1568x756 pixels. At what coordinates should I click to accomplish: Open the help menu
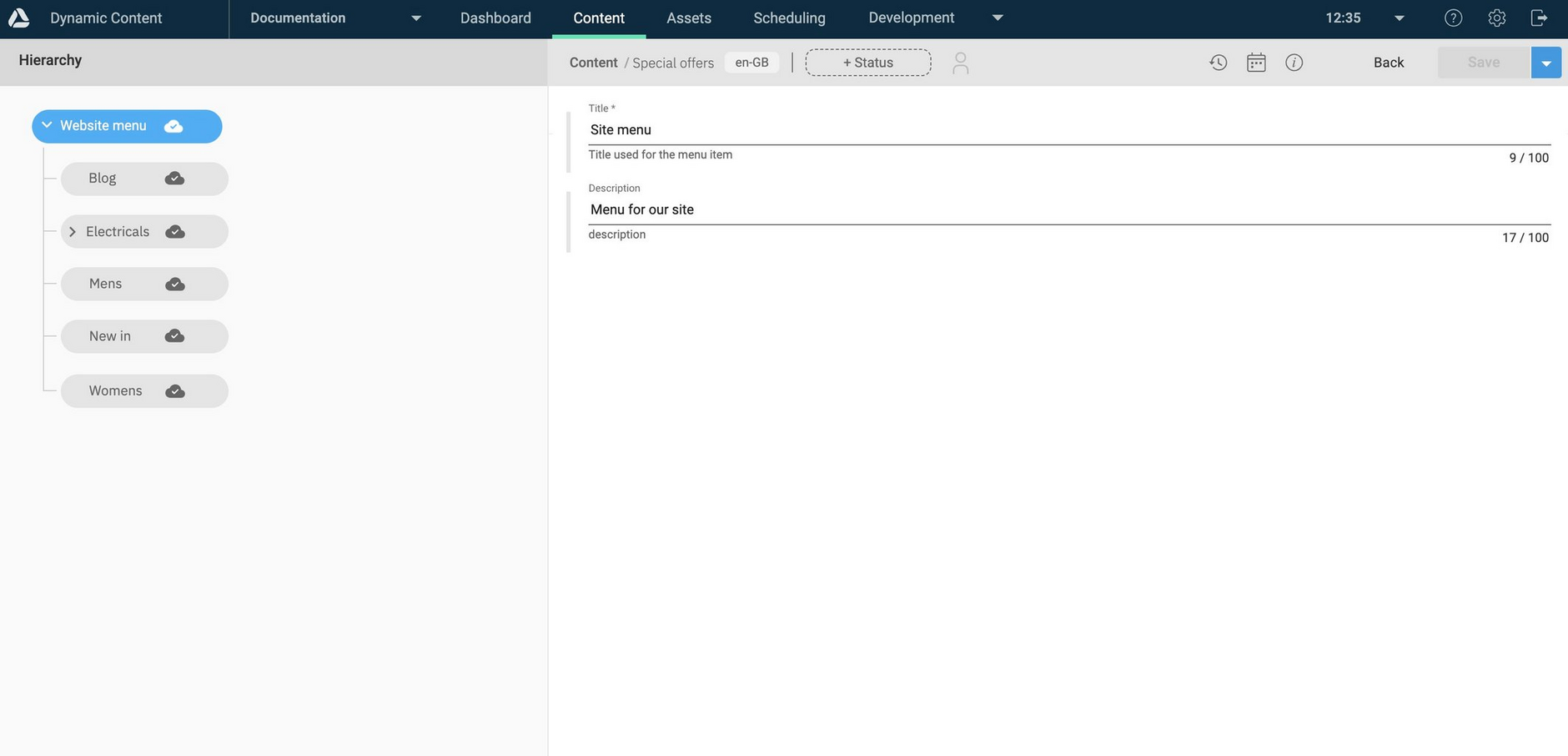click(x=1453, y=17)
